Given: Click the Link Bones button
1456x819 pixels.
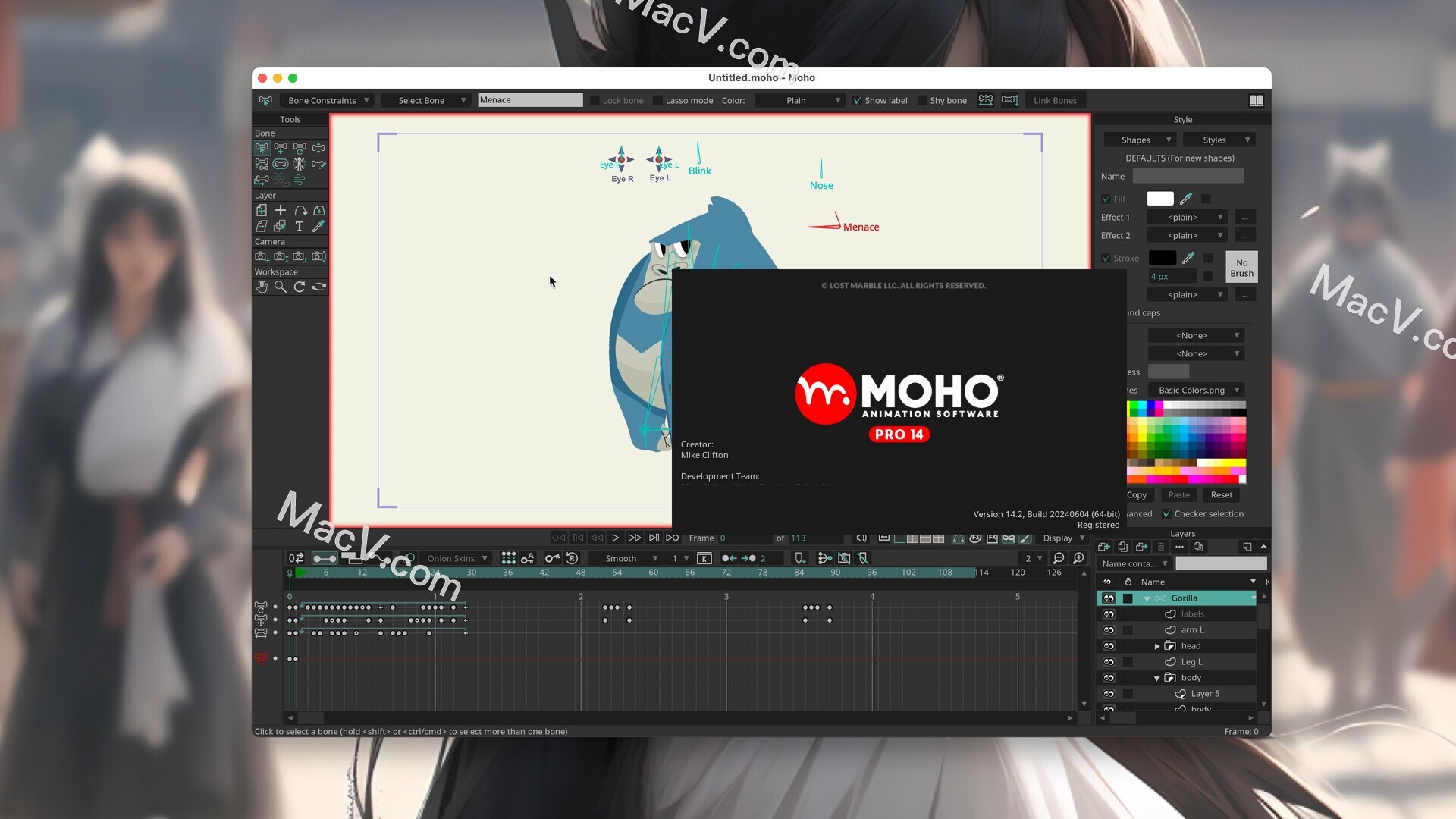Looking at the screenshot, I should tap(1055, 99).
